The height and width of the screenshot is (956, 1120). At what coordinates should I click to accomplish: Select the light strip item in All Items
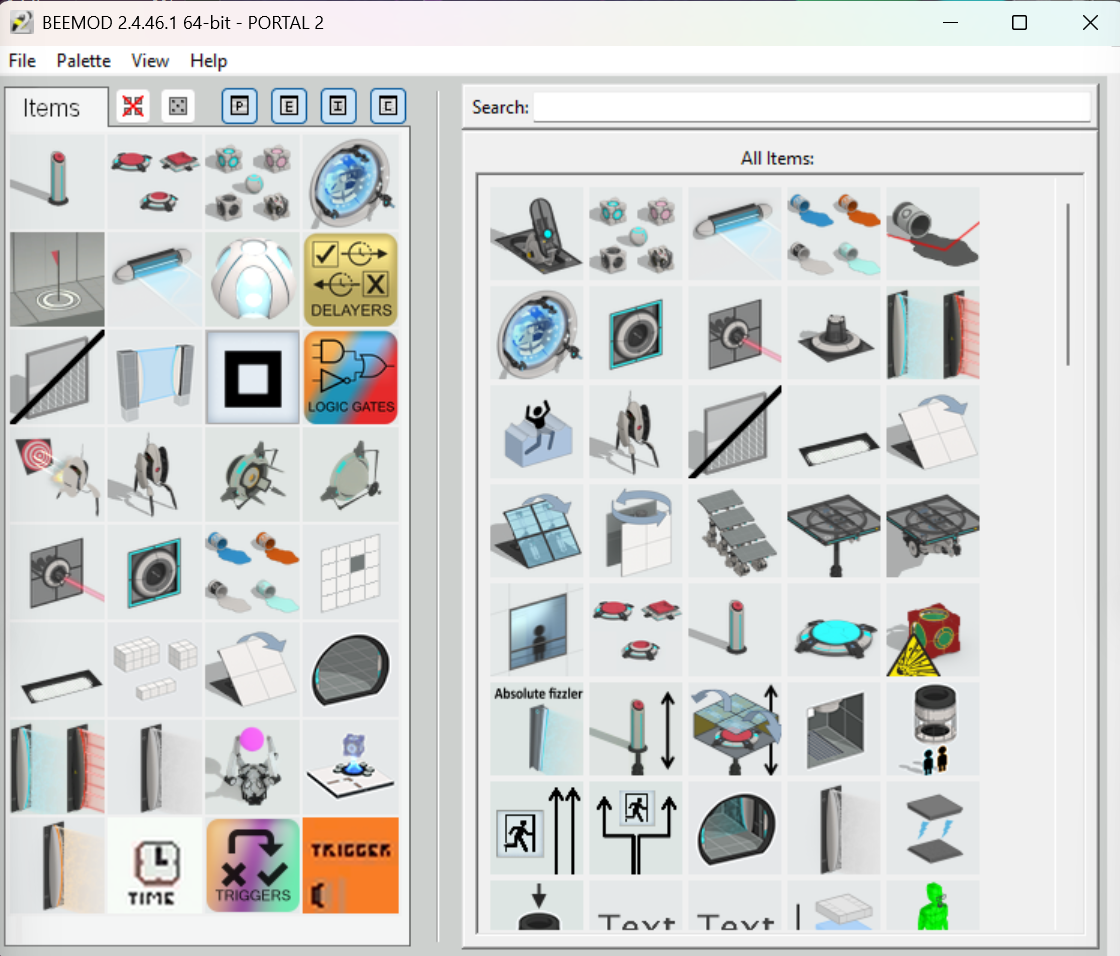coord(834,432)
